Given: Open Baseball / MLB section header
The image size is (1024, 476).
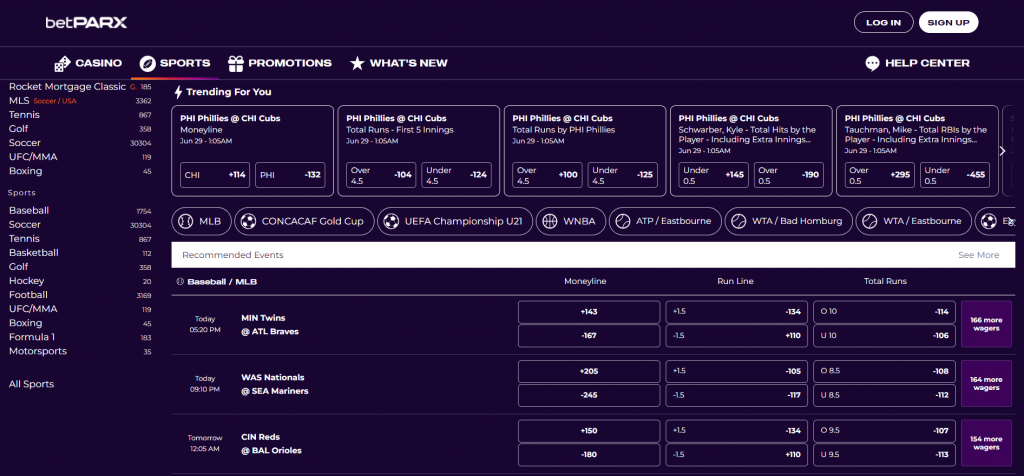Looking at the screenshot, I should 222,281.
